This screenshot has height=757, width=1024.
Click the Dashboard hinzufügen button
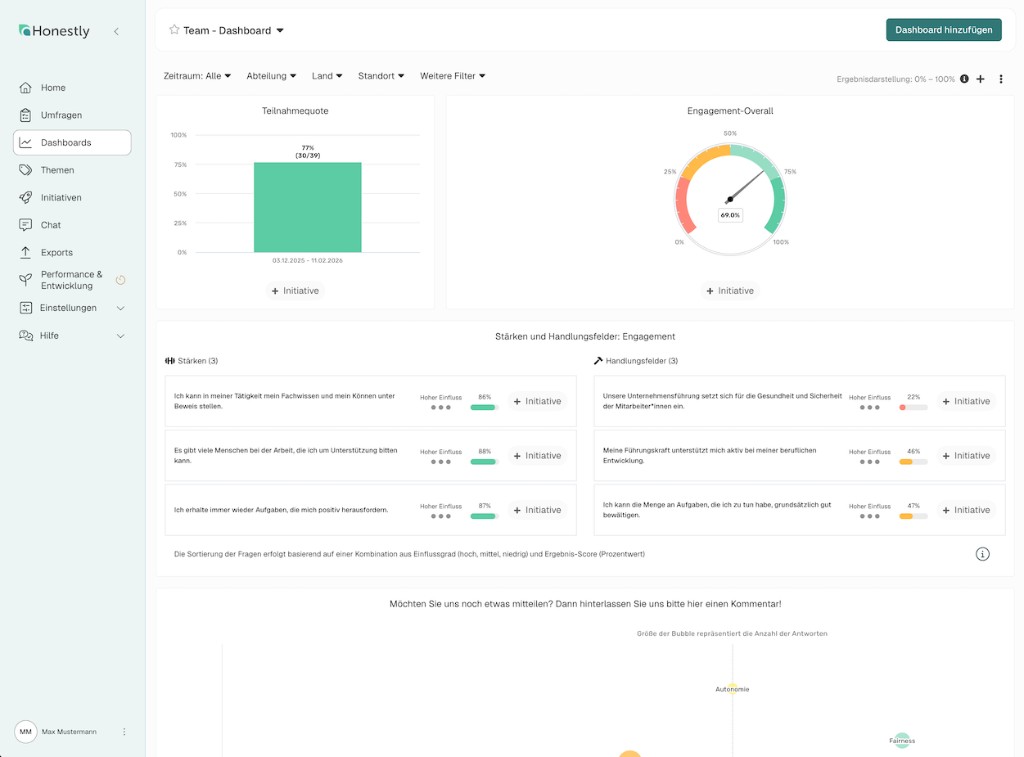(943, 30)
